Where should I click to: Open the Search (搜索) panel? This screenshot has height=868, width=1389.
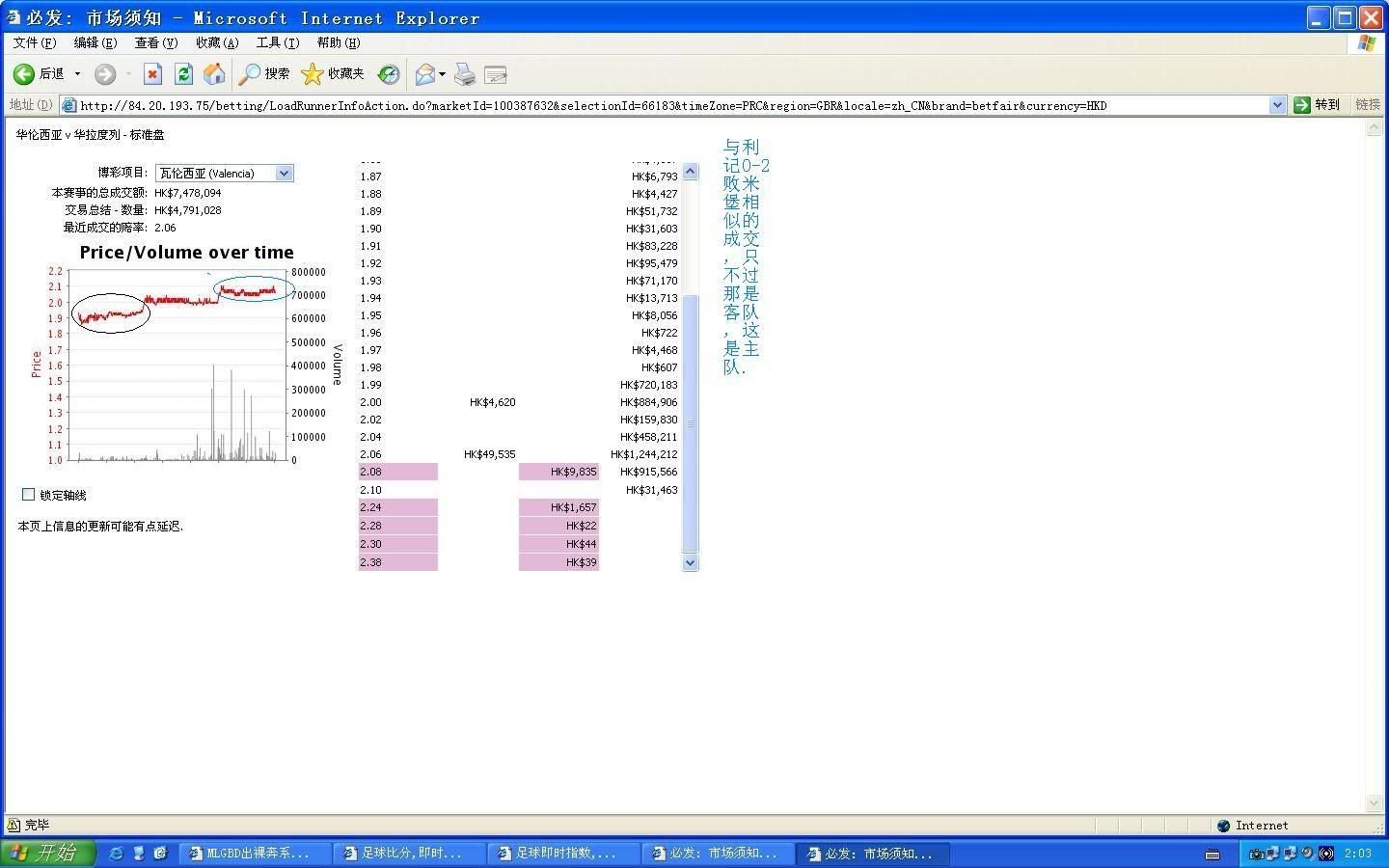(x=264, y=74)
